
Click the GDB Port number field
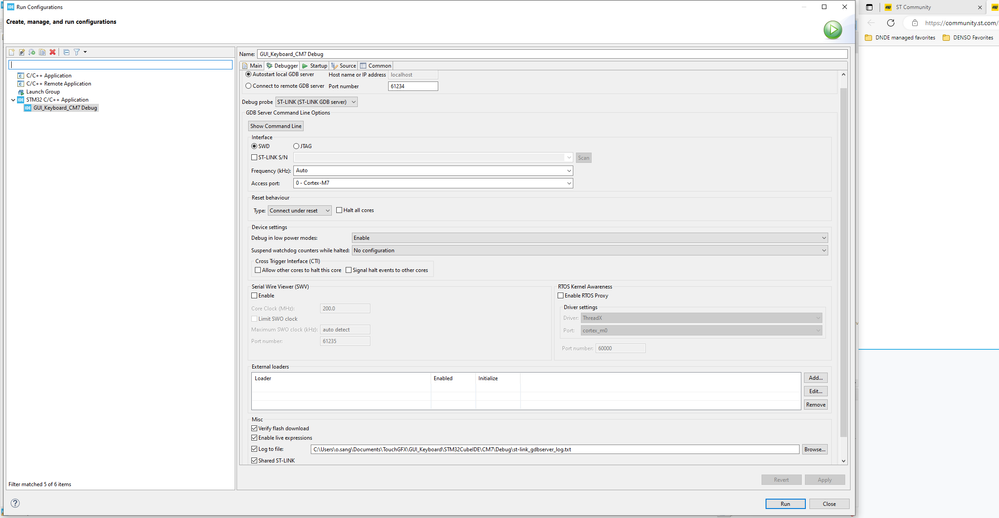tap(413, 86)
